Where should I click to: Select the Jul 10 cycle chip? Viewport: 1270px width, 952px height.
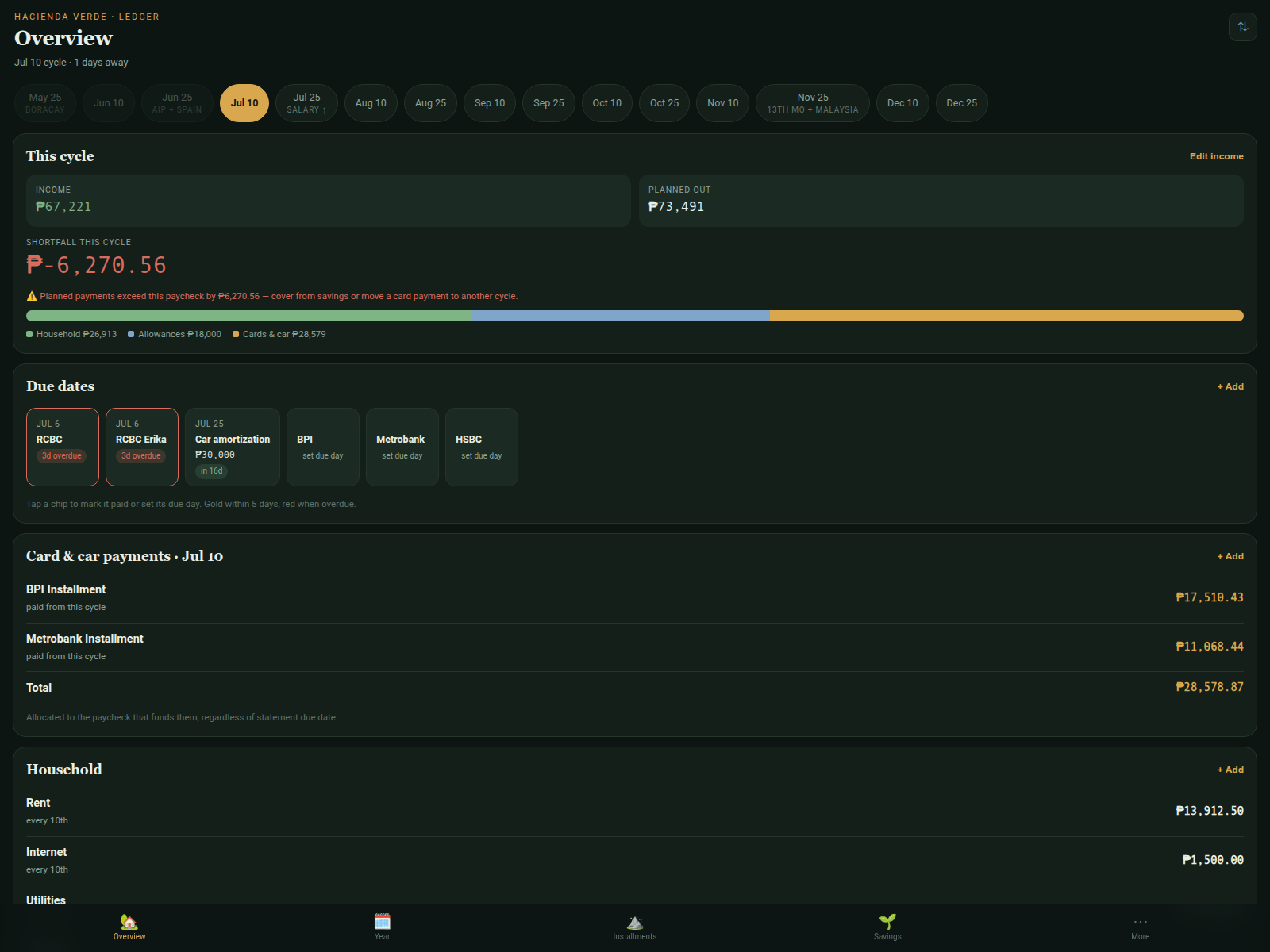coord(244,103)
